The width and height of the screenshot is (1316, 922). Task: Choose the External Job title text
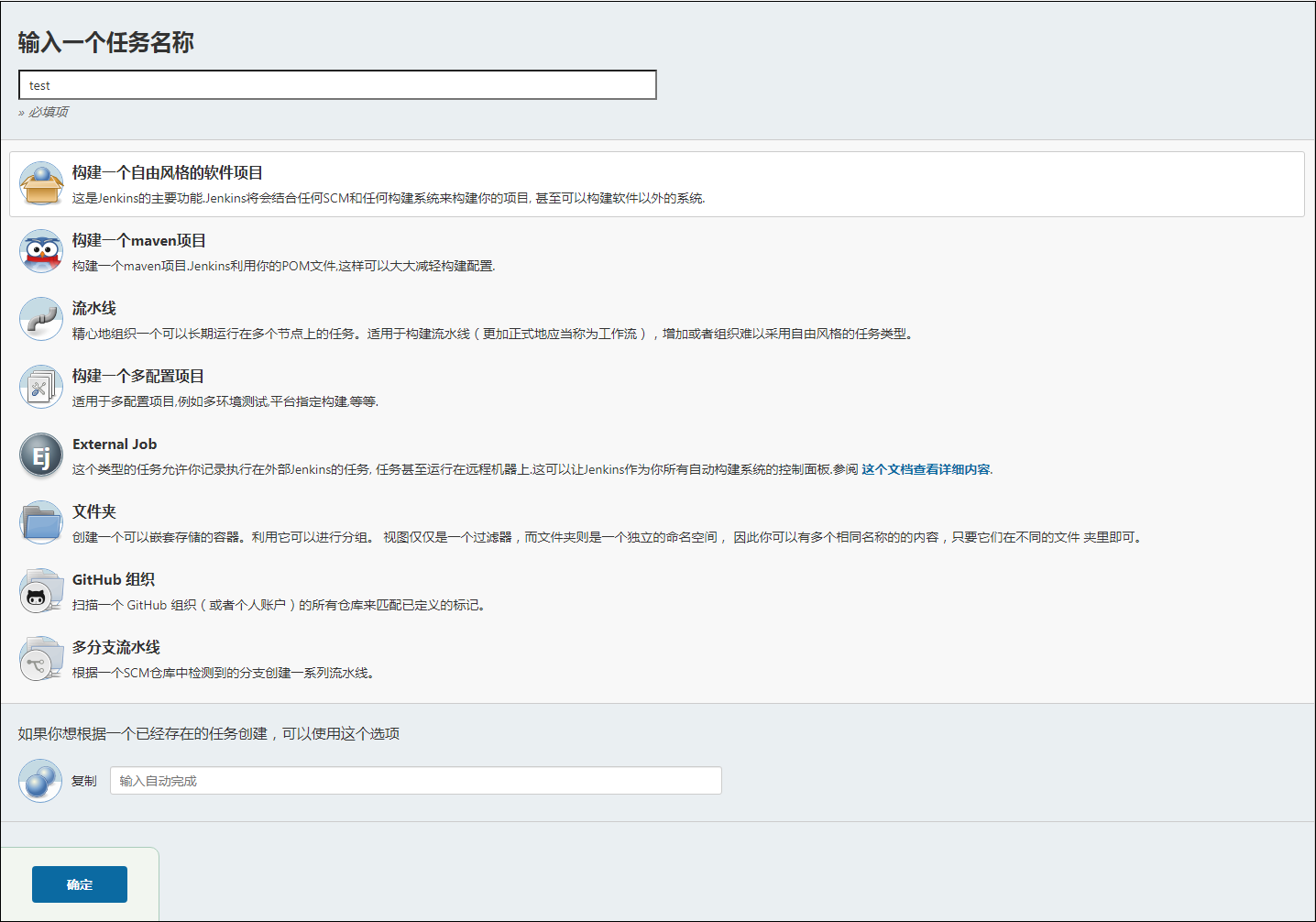115,444
